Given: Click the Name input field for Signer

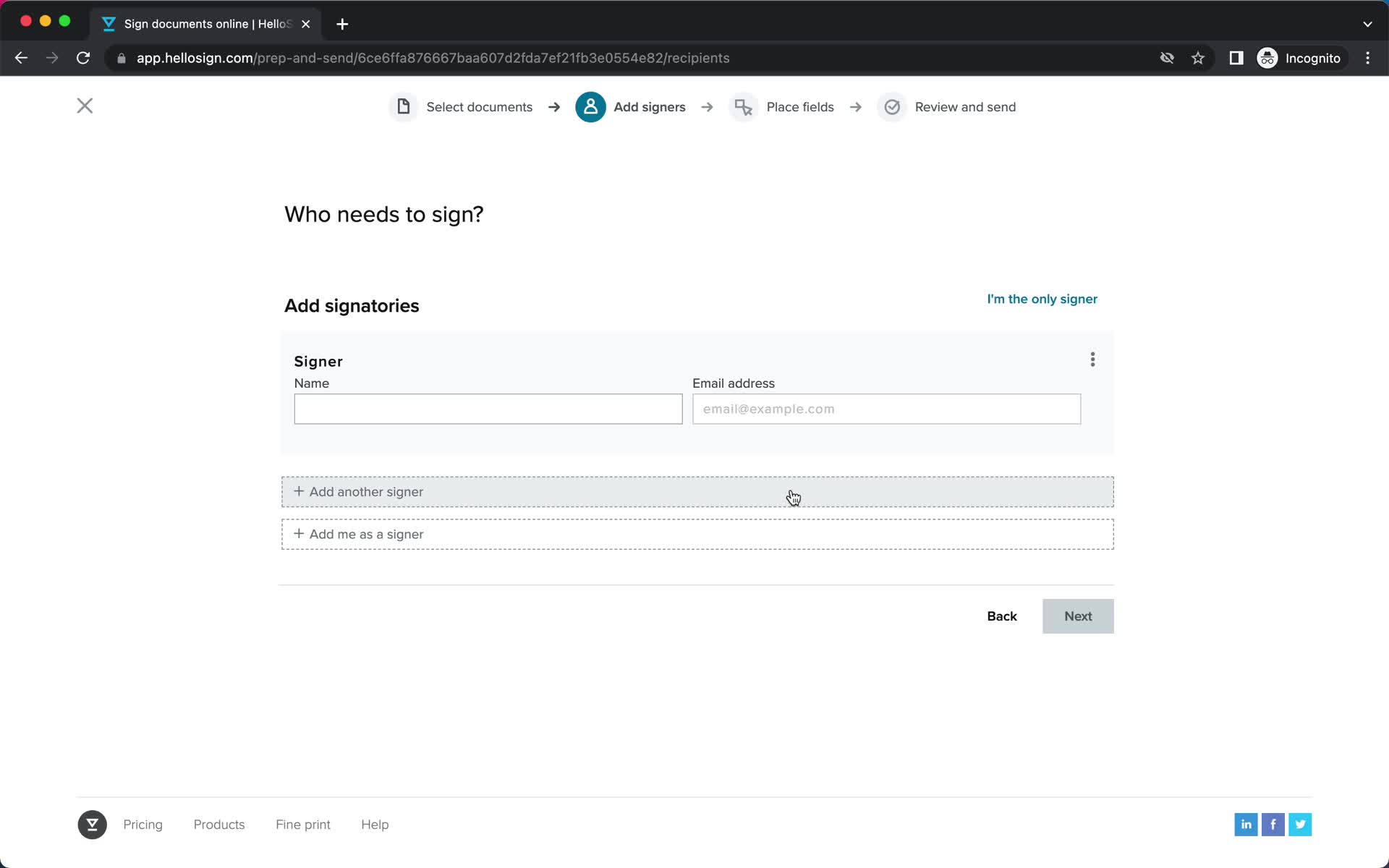Looking at the screenshot, I should coord(488,409).
